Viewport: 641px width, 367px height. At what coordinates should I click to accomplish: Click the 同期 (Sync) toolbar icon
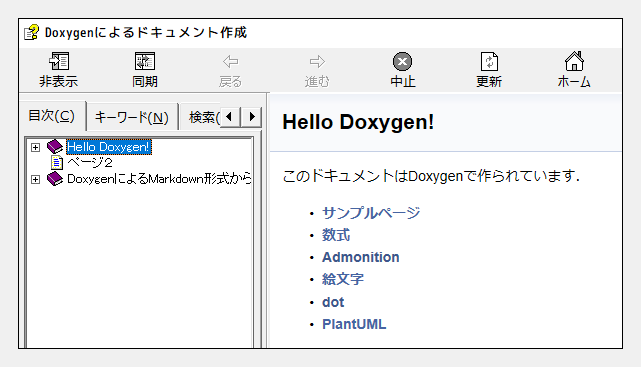145,61
